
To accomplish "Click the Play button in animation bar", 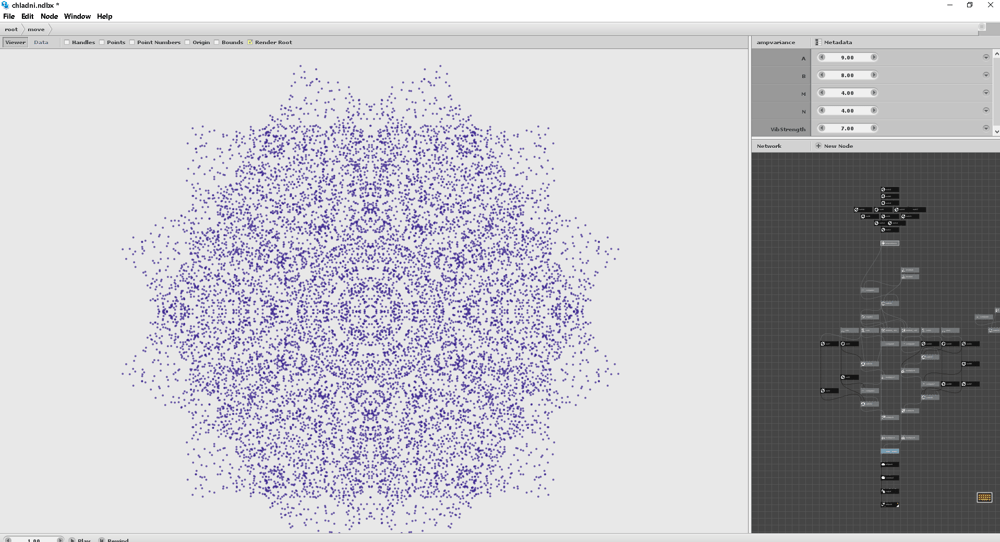I will pyautogui.click(x=80, y=539).
